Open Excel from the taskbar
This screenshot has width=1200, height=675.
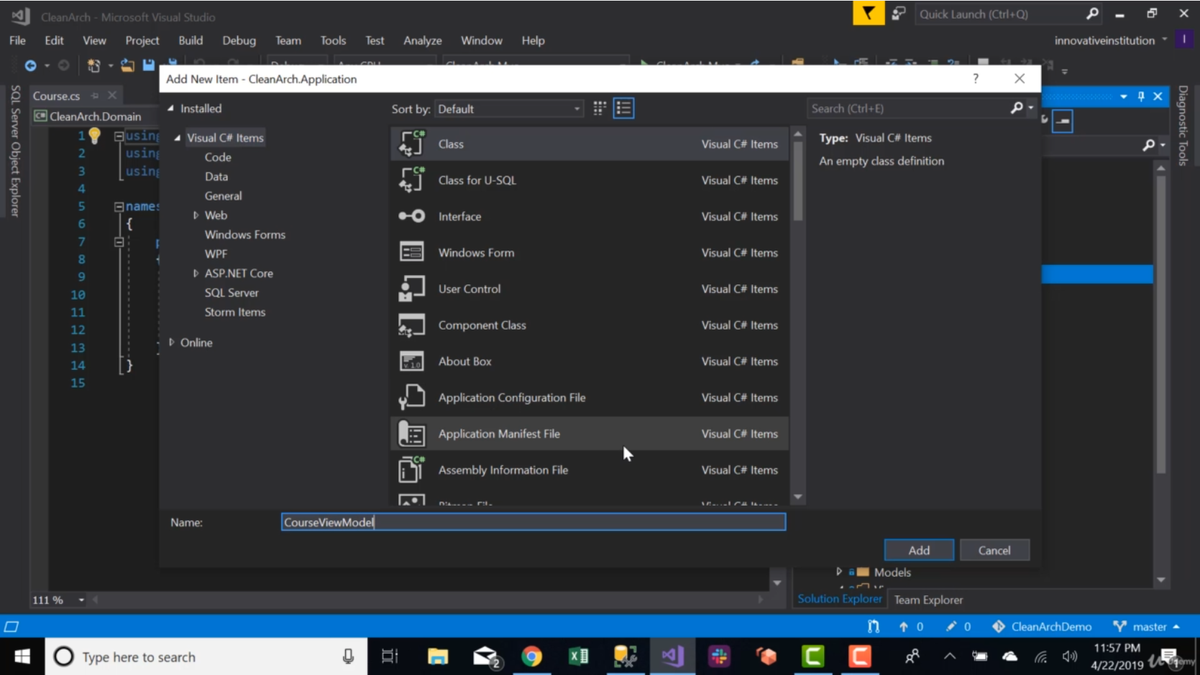pyautogui.click(x=578, y=657)
